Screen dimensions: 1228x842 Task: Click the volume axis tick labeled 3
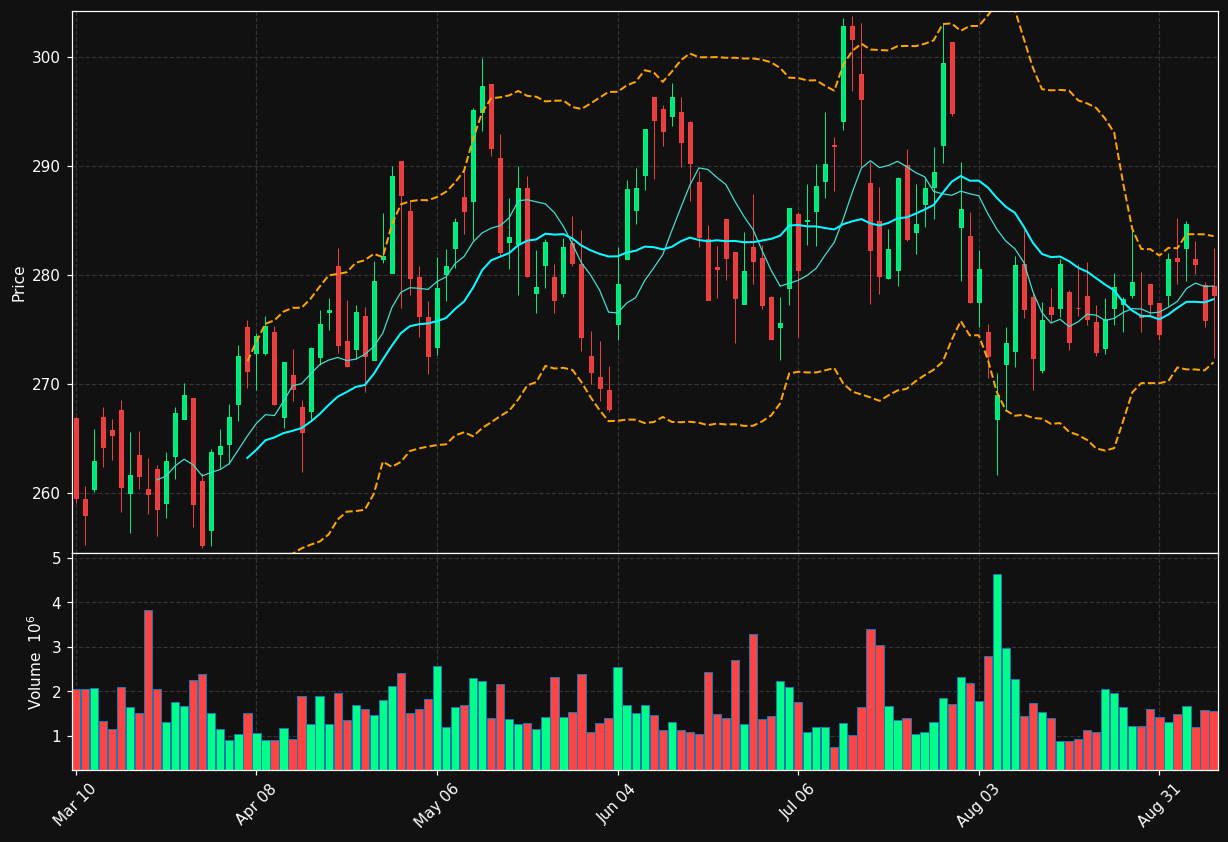coord(56,648)
